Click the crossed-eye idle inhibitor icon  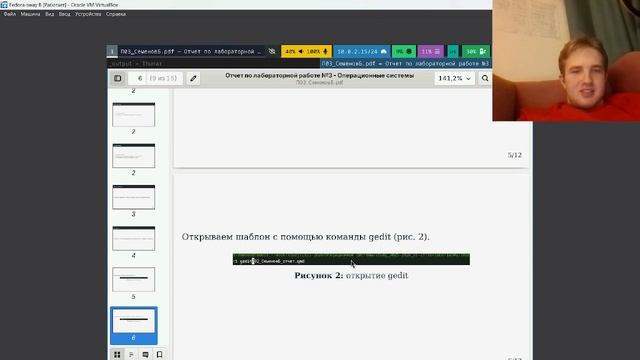(272, 51)
